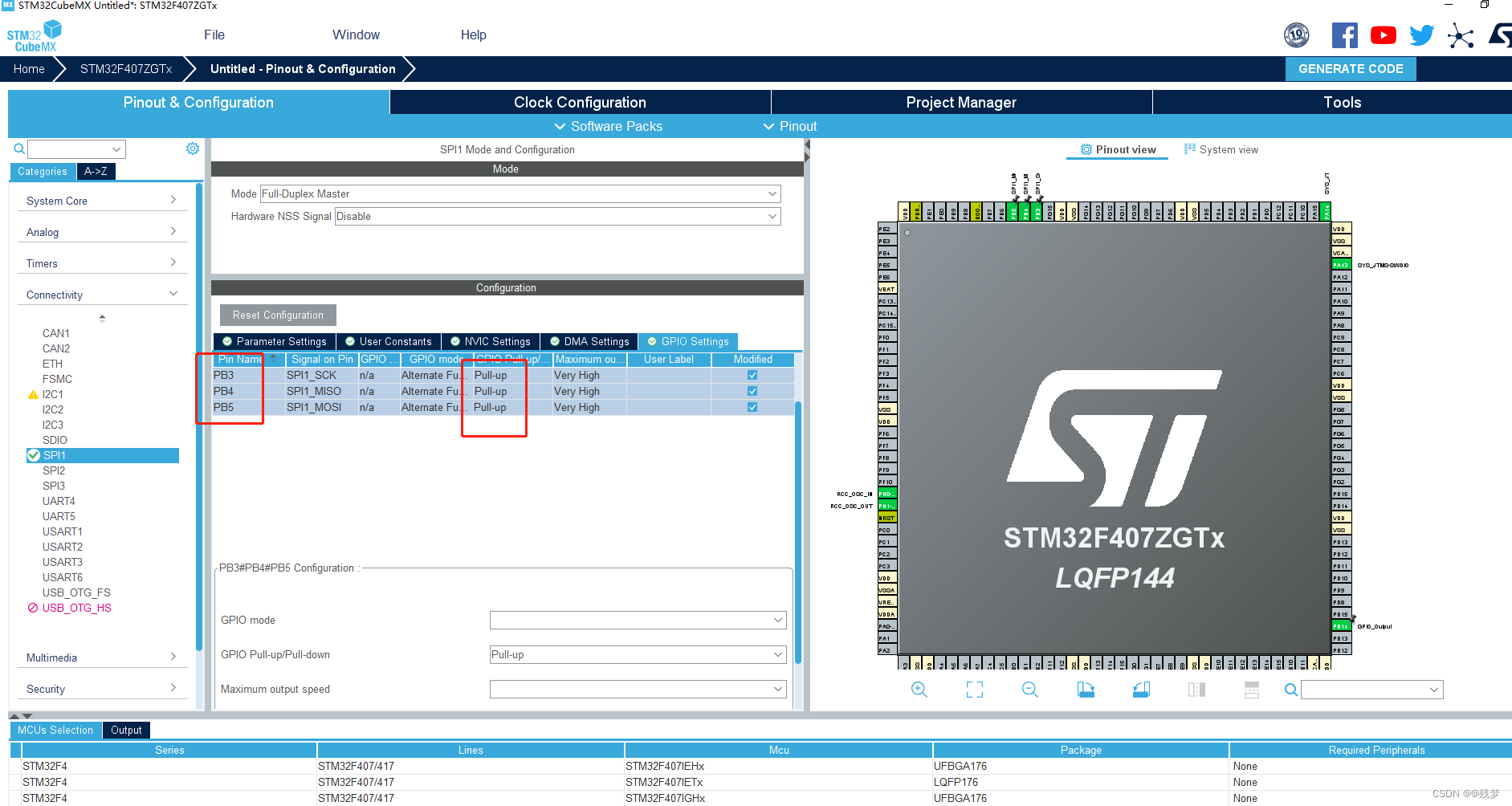
Task: Toggle Modified checkbox for PB5 row
Action: tap(752, 407)
